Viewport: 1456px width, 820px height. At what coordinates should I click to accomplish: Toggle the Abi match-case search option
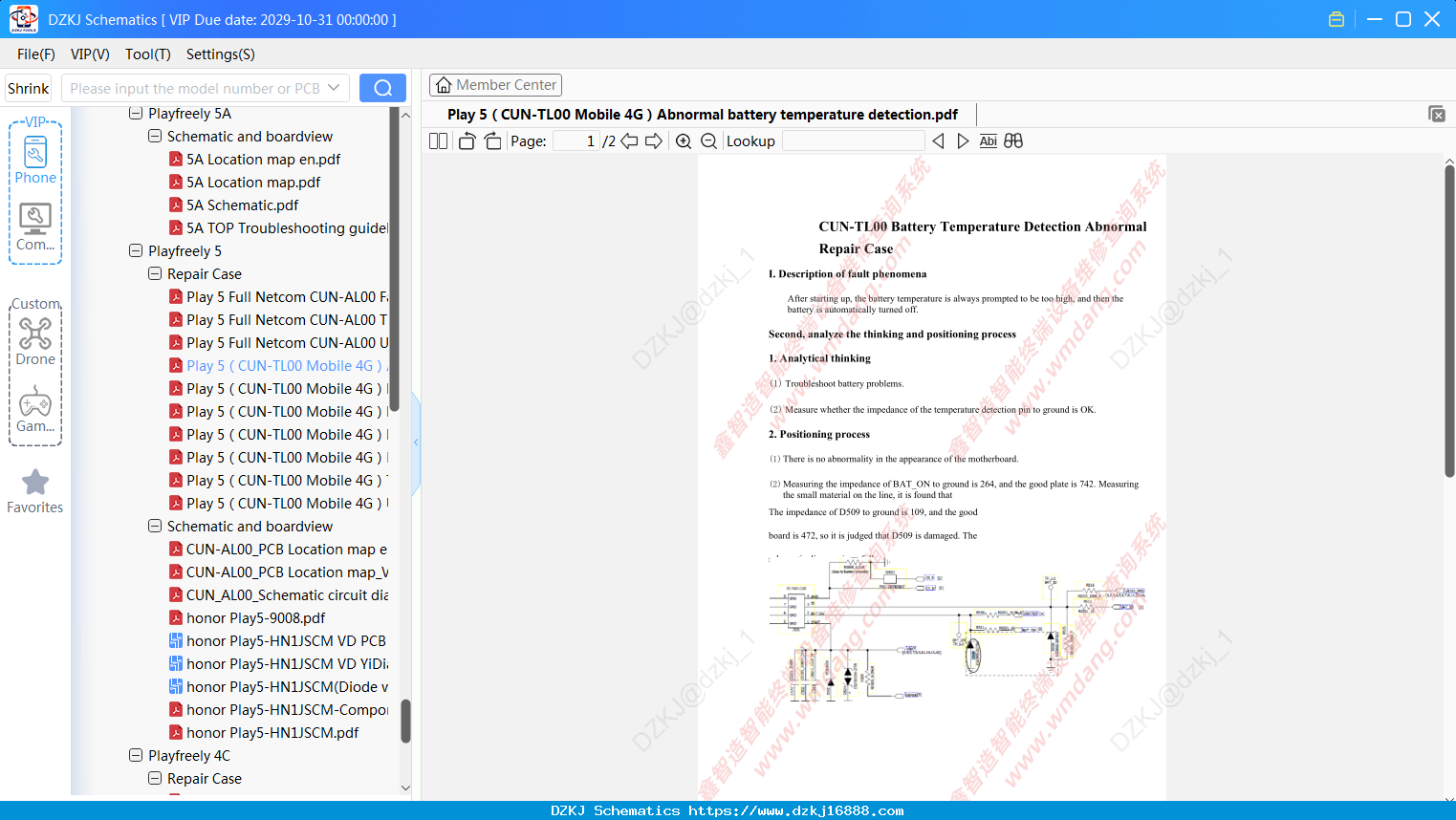coord(988,141)
